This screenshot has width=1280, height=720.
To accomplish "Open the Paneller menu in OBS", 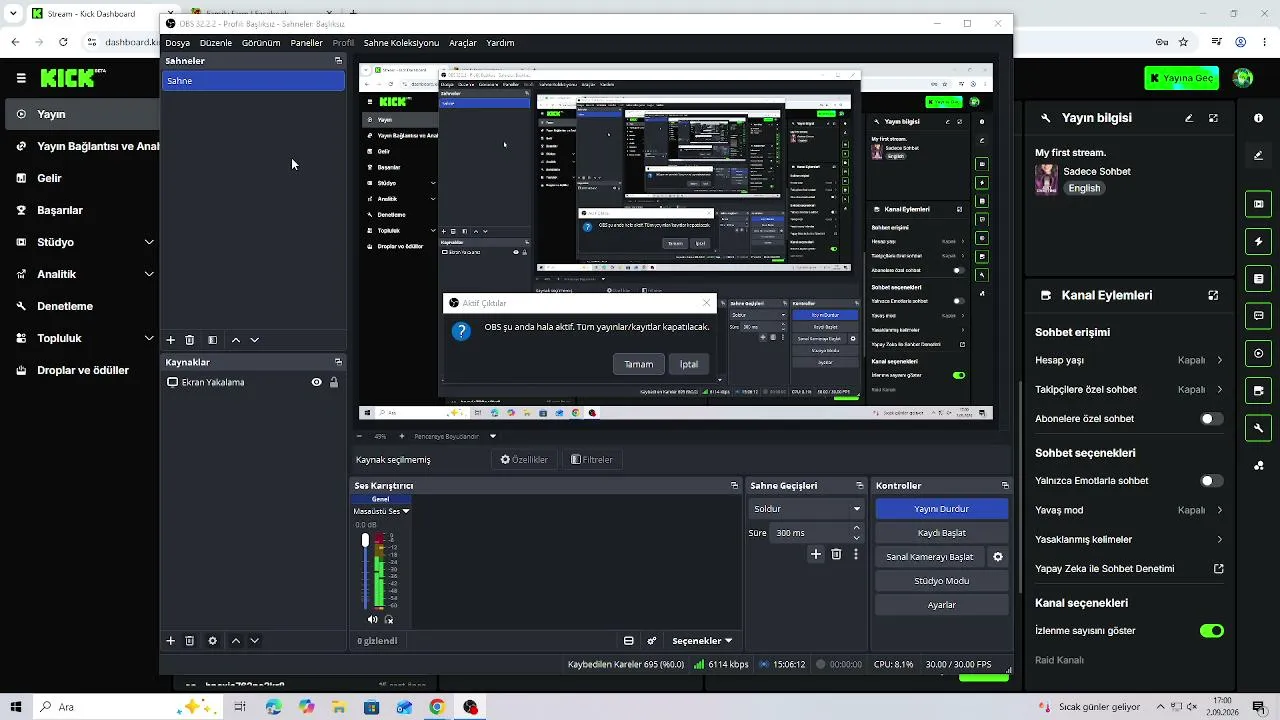I will click(x=306, y=43).
